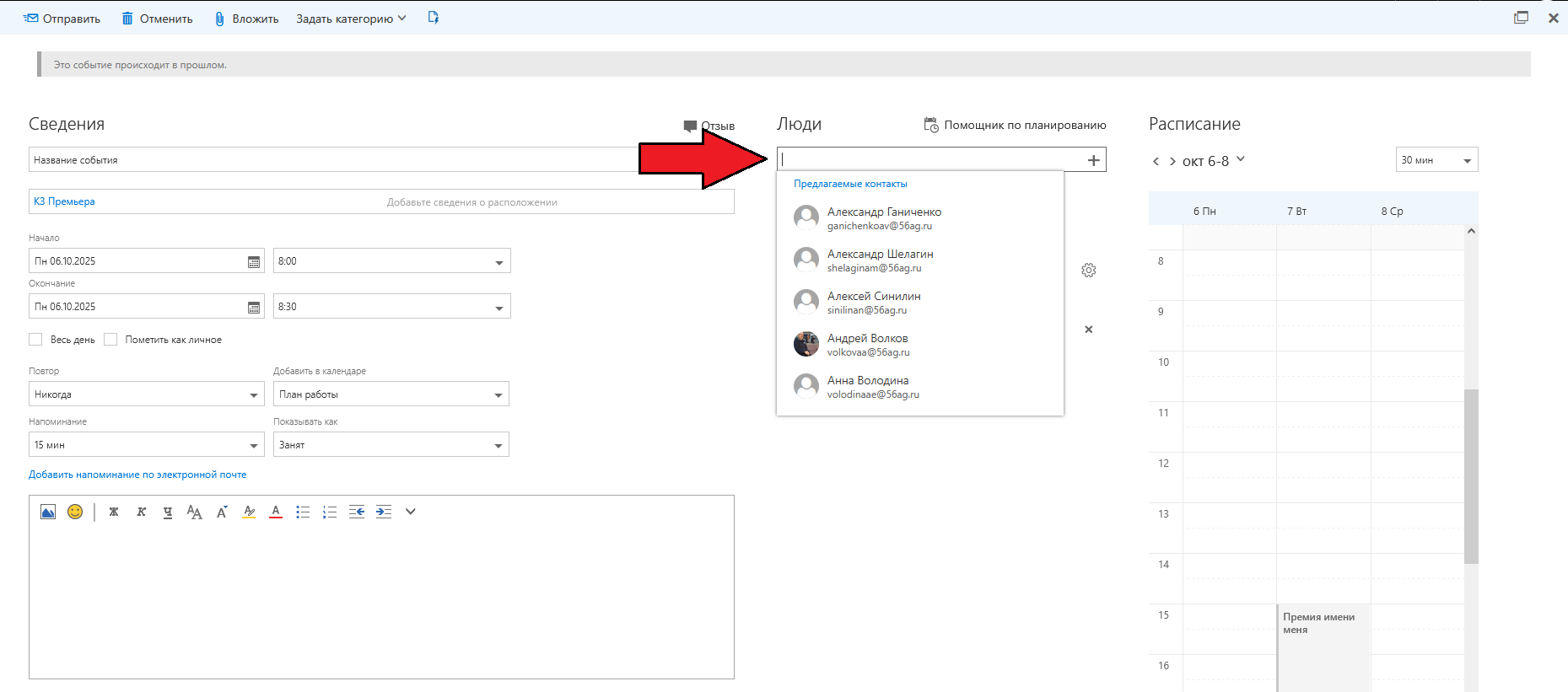The height and width of the screenshot is (692, 1568).
Task: Insert a bulleted list
Action: (303, 512)
